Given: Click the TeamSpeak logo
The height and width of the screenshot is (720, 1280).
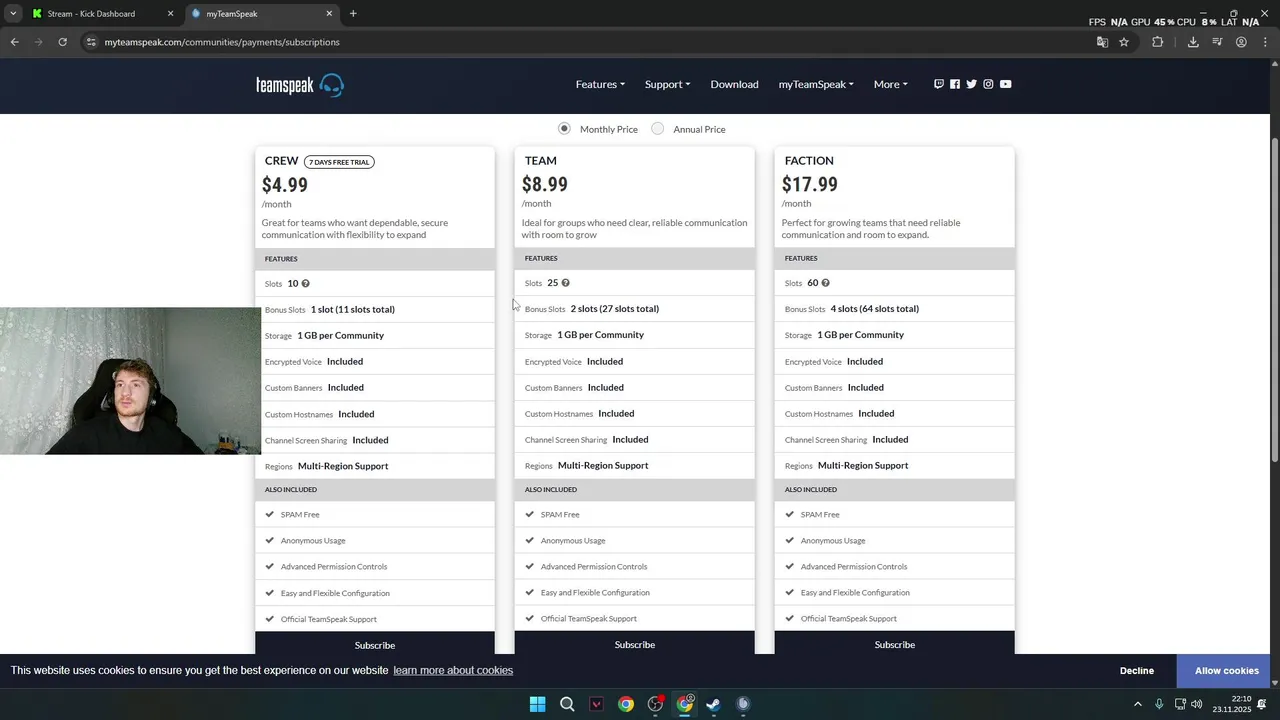Looking at the screenshot, I should (x=300, y=85).
